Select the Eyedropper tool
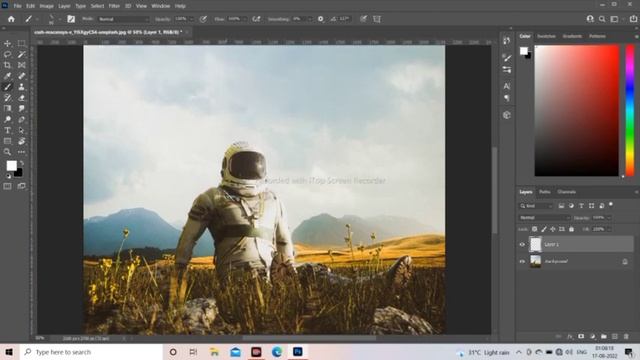The image size is (640, 360). tap(7, 76)
